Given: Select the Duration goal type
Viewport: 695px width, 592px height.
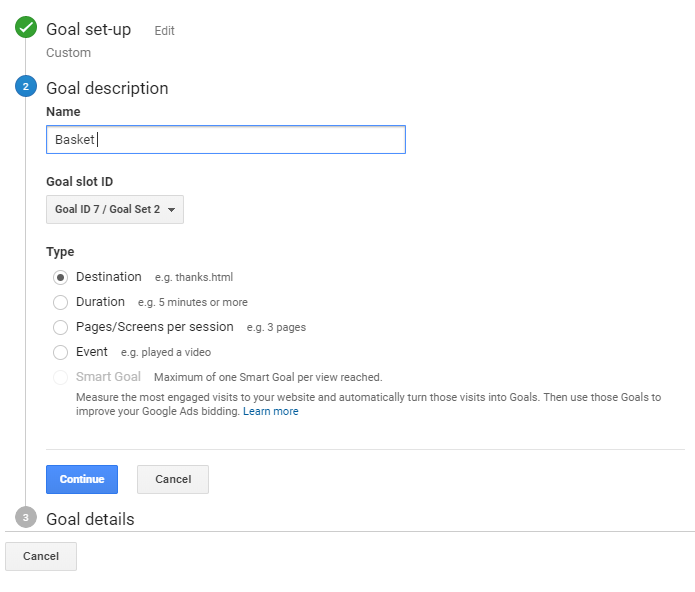Looking at the screenshot, I should 60,302.
